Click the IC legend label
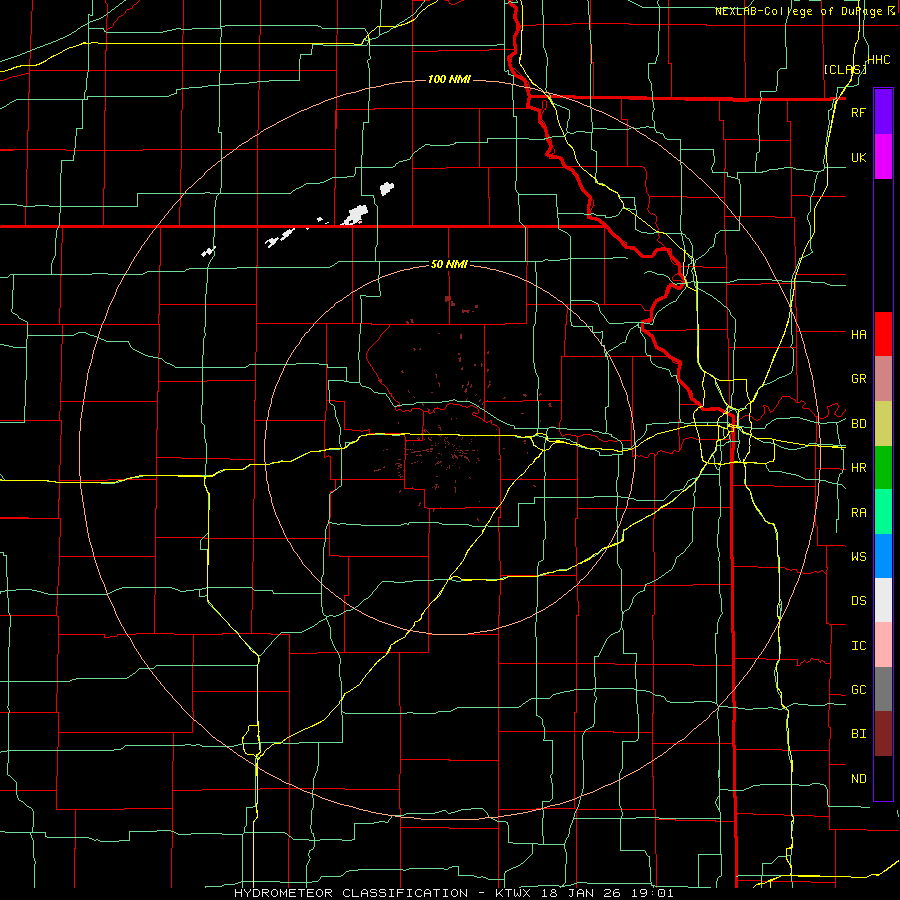900x900 pixels. [x=858, y=646]
